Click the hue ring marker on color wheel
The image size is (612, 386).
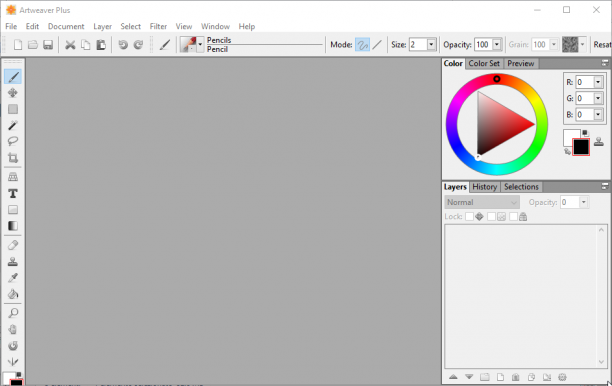(496, 79)
